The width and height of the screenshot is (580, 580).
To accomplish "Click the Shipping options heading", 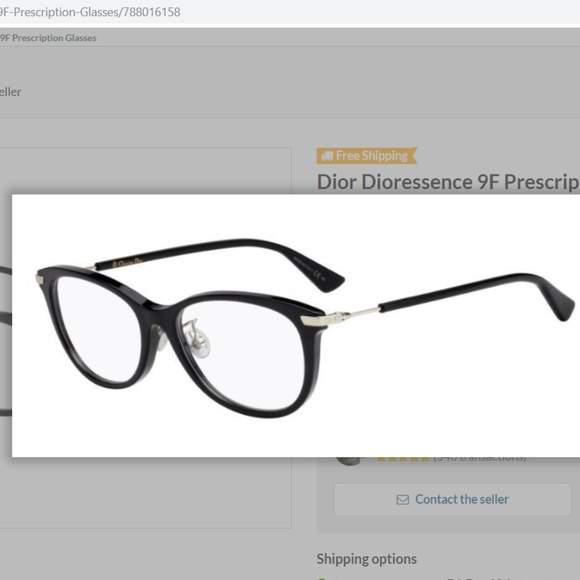I will [367, 559].
